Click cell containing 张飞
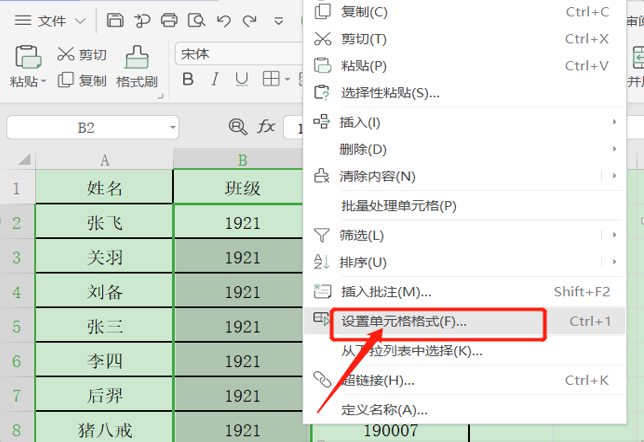 104,222
